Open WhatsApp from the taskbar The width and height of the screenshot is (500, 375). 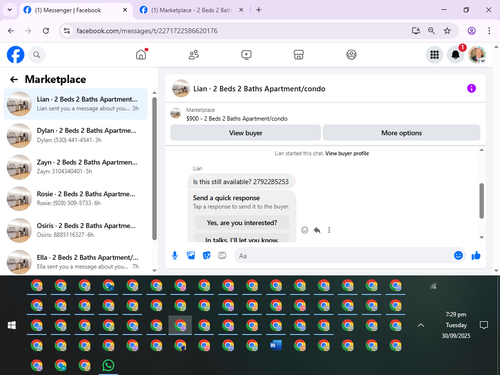[108, 365]
